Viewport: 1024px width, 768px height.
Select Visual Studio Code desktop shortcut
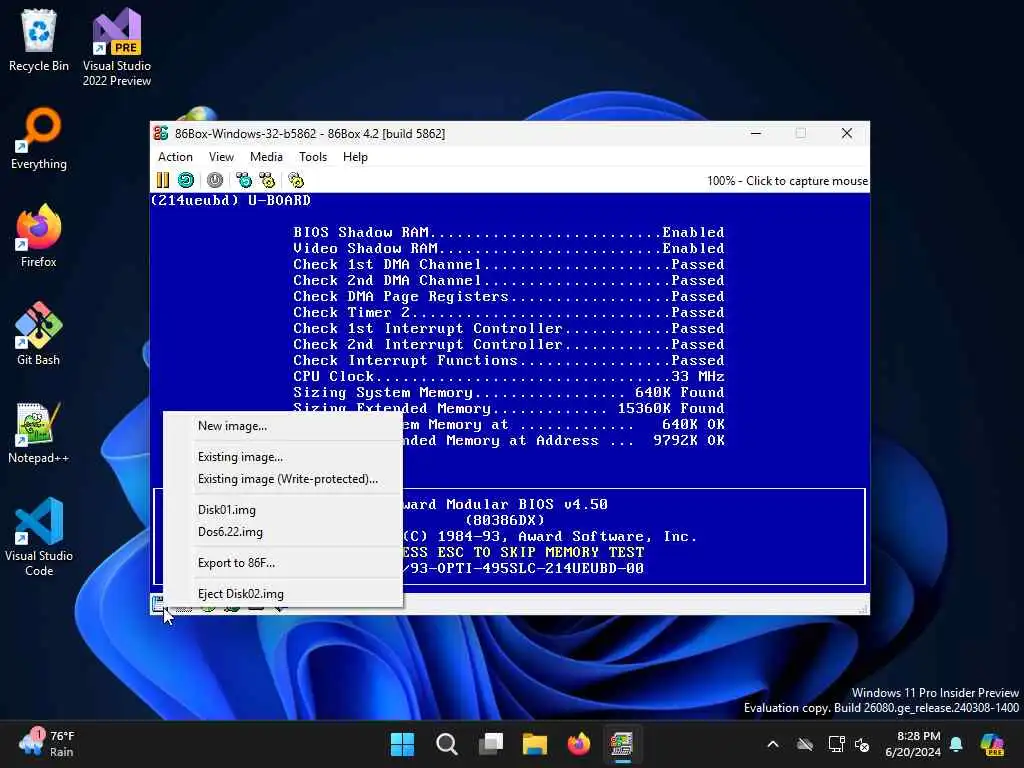click(39, 537)
